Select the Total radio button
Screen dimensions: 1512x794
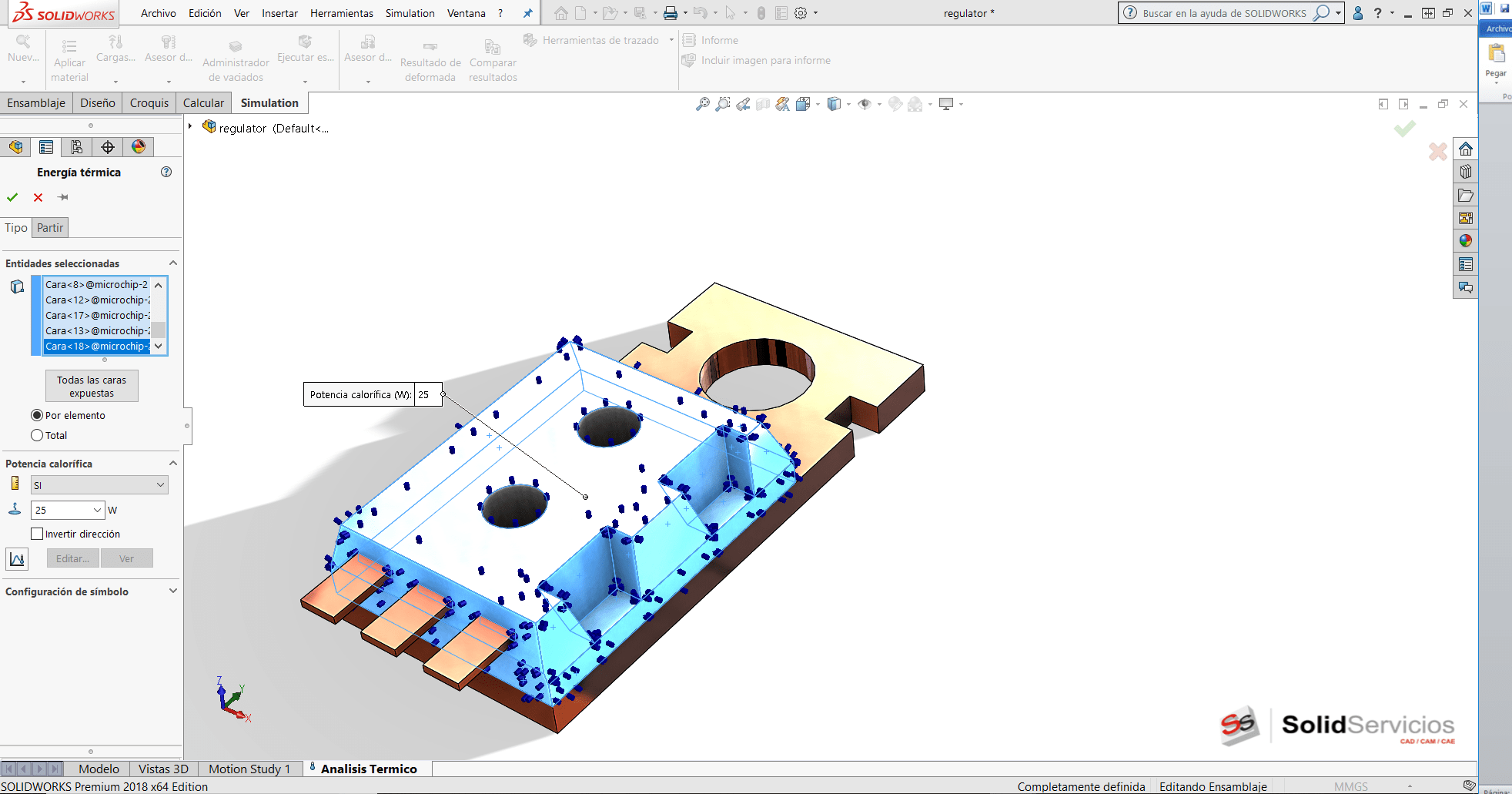tap(37, 435)
